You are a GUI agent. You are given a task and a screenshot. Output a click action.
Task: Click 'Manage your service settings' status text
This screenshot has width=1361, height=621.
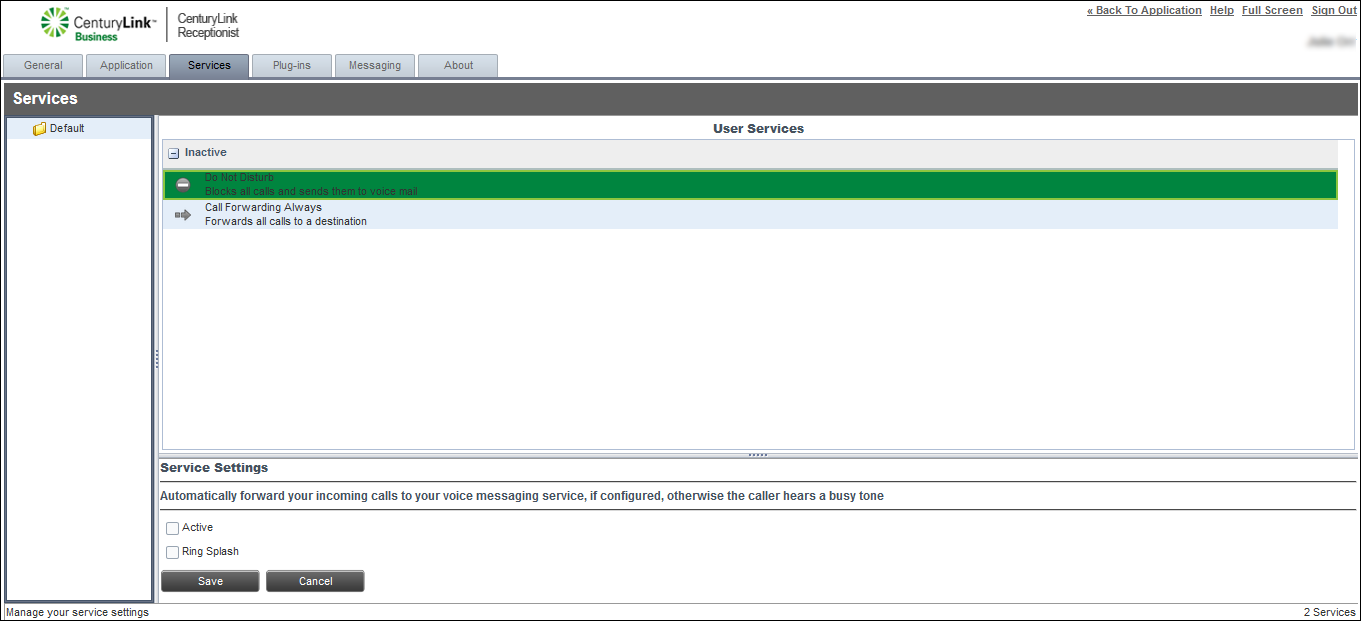pos(77,612)
